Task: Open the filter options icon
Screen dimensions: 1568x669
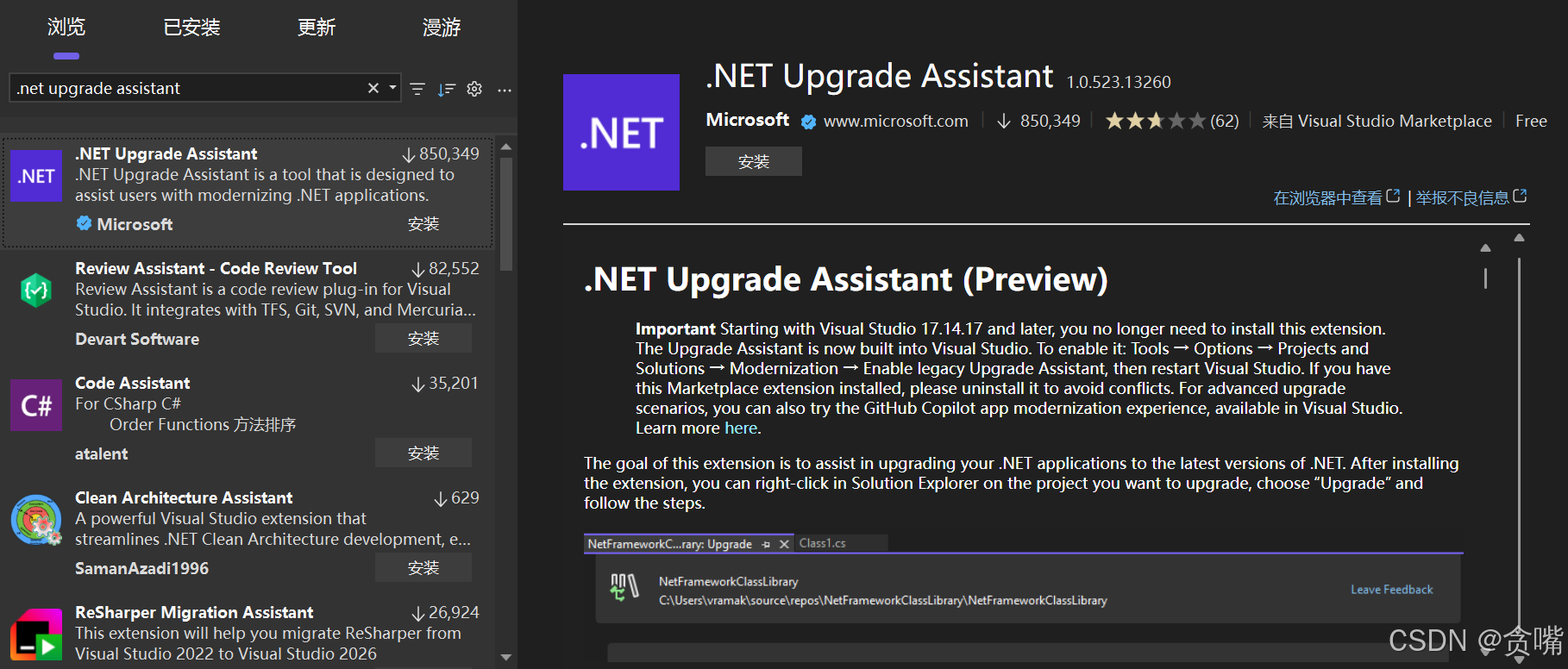Action: tap(417, 89)
